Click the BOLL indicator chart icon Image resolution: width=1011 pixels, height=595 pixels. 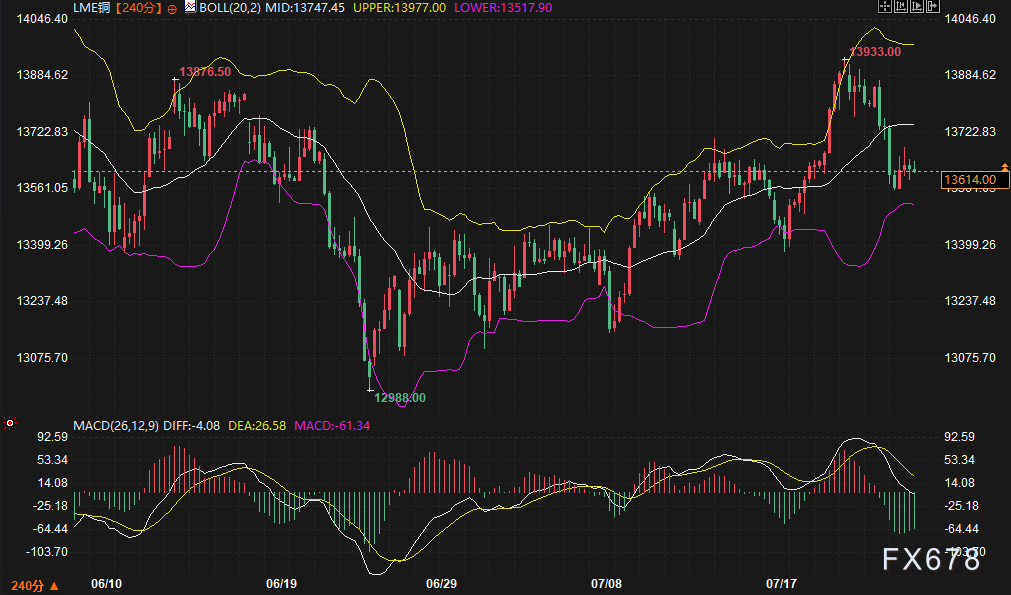[x=190, y=7]
